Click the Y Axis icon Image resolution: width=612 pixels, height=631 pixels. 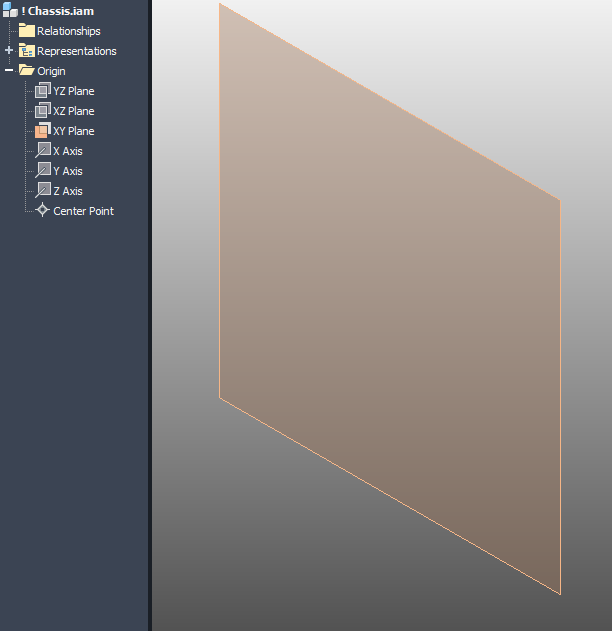[43, 170]
